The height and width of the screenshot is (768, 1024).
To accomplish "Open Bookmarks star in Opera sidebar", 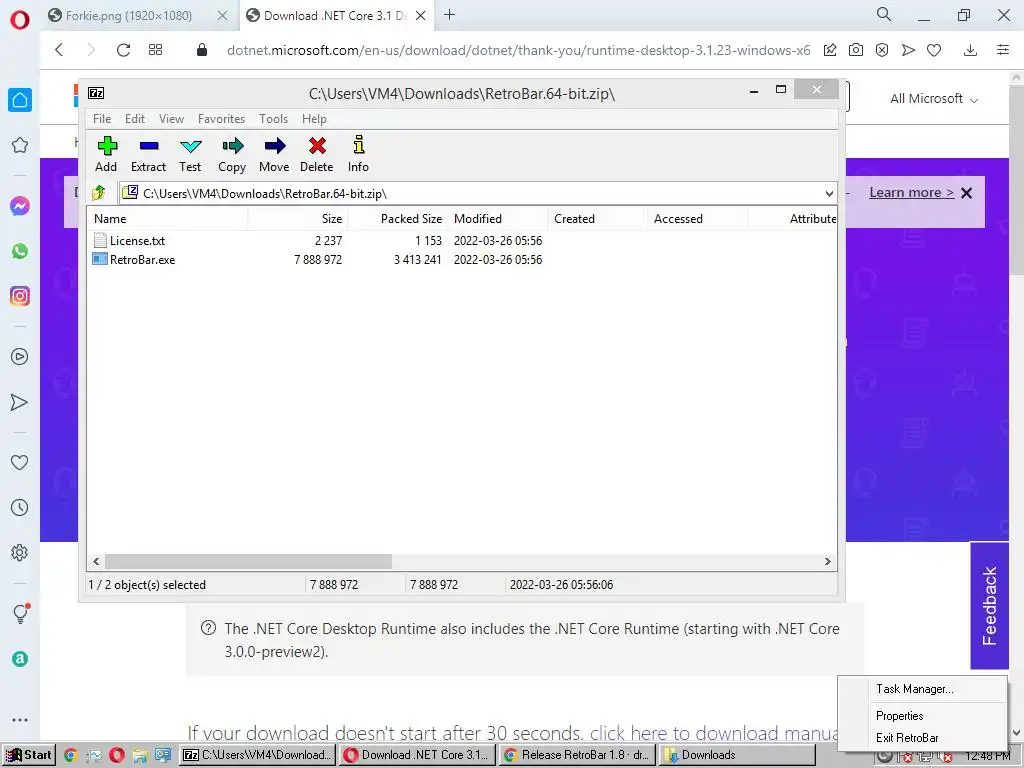I will tap(20, 145).
